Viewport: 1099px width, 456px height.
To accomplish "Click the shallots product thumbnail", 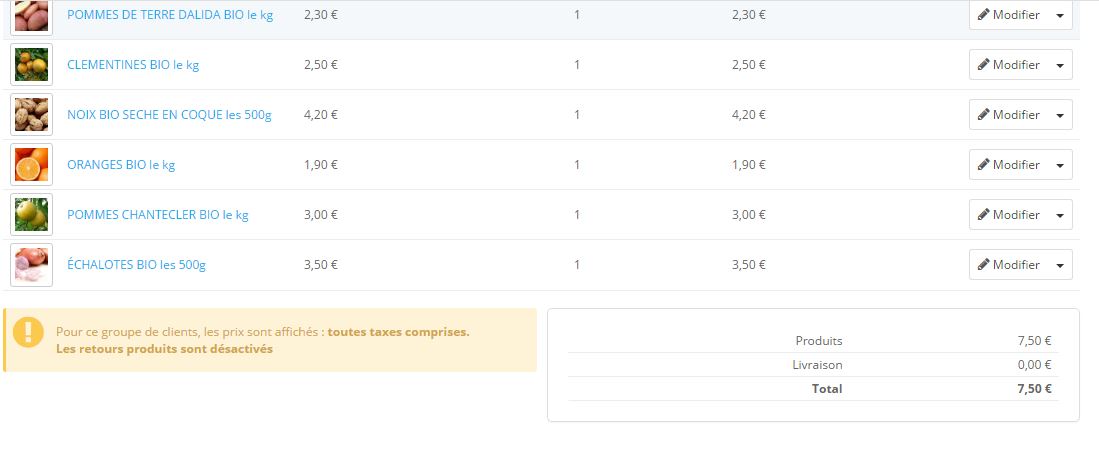I will point(31,265).
